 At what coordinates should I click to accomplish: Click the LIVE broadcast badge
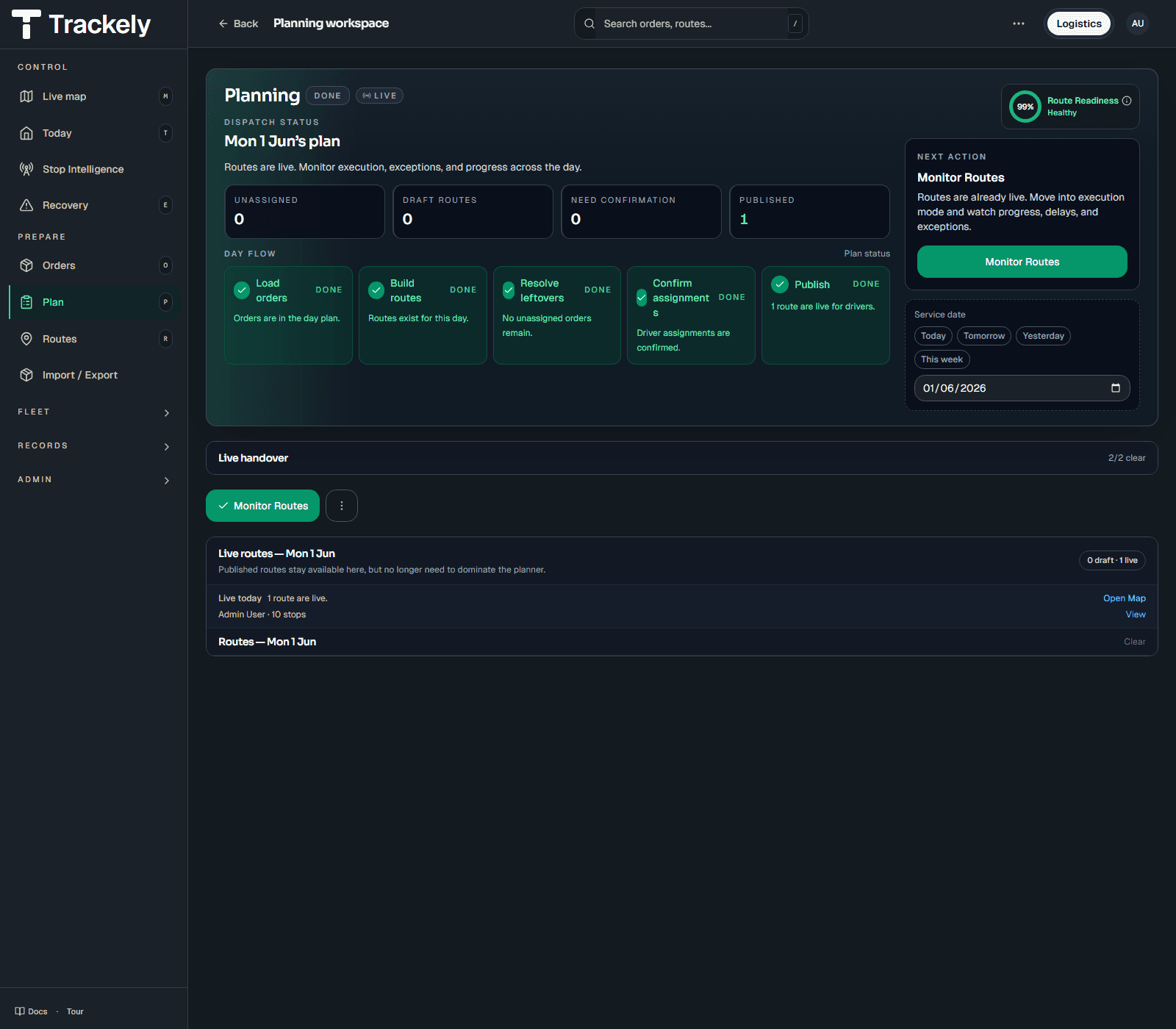pyautogui.click(x=379, y=96)
